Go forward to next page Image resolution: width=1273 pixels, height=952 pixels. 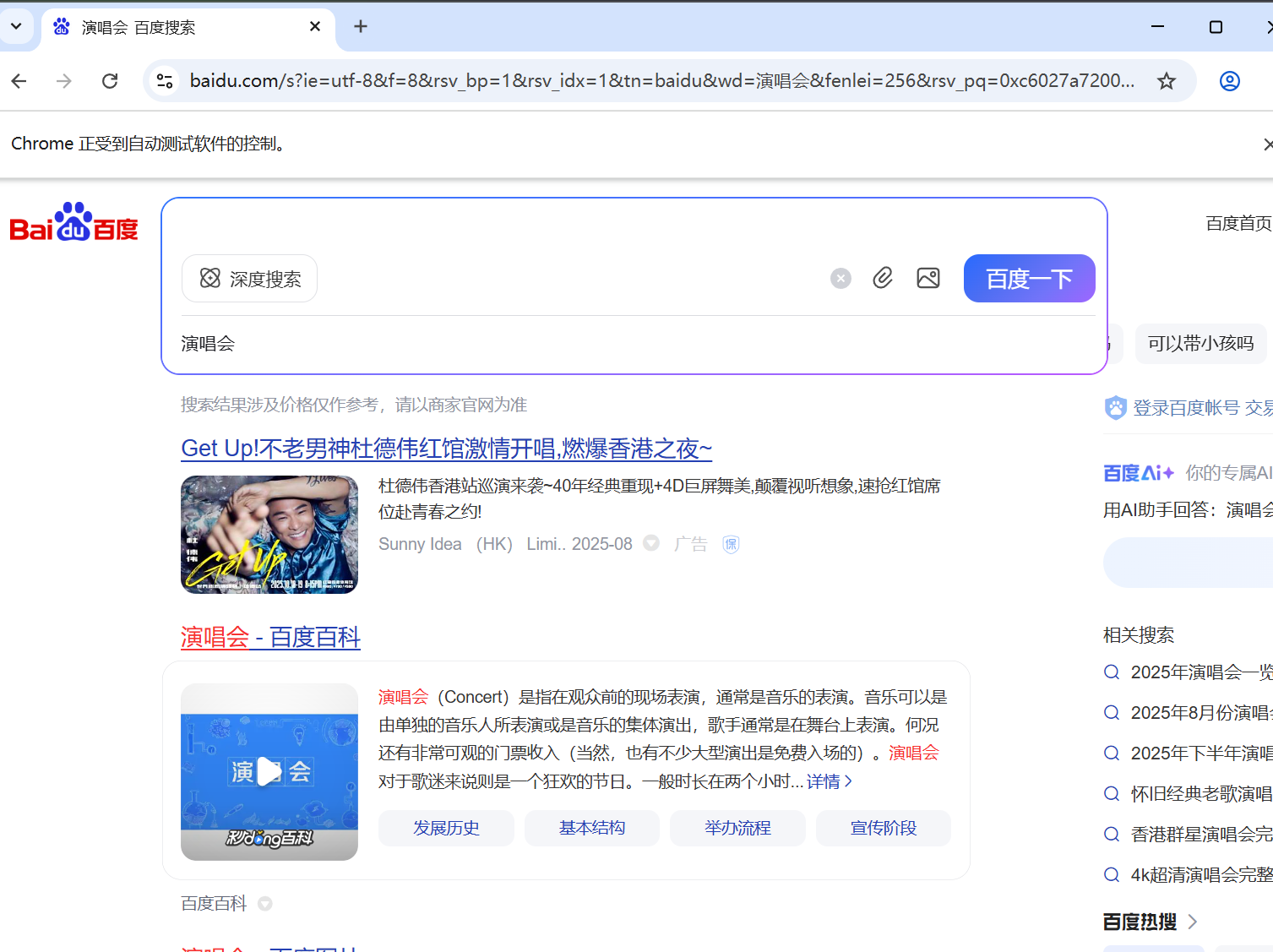pos(64,81)
